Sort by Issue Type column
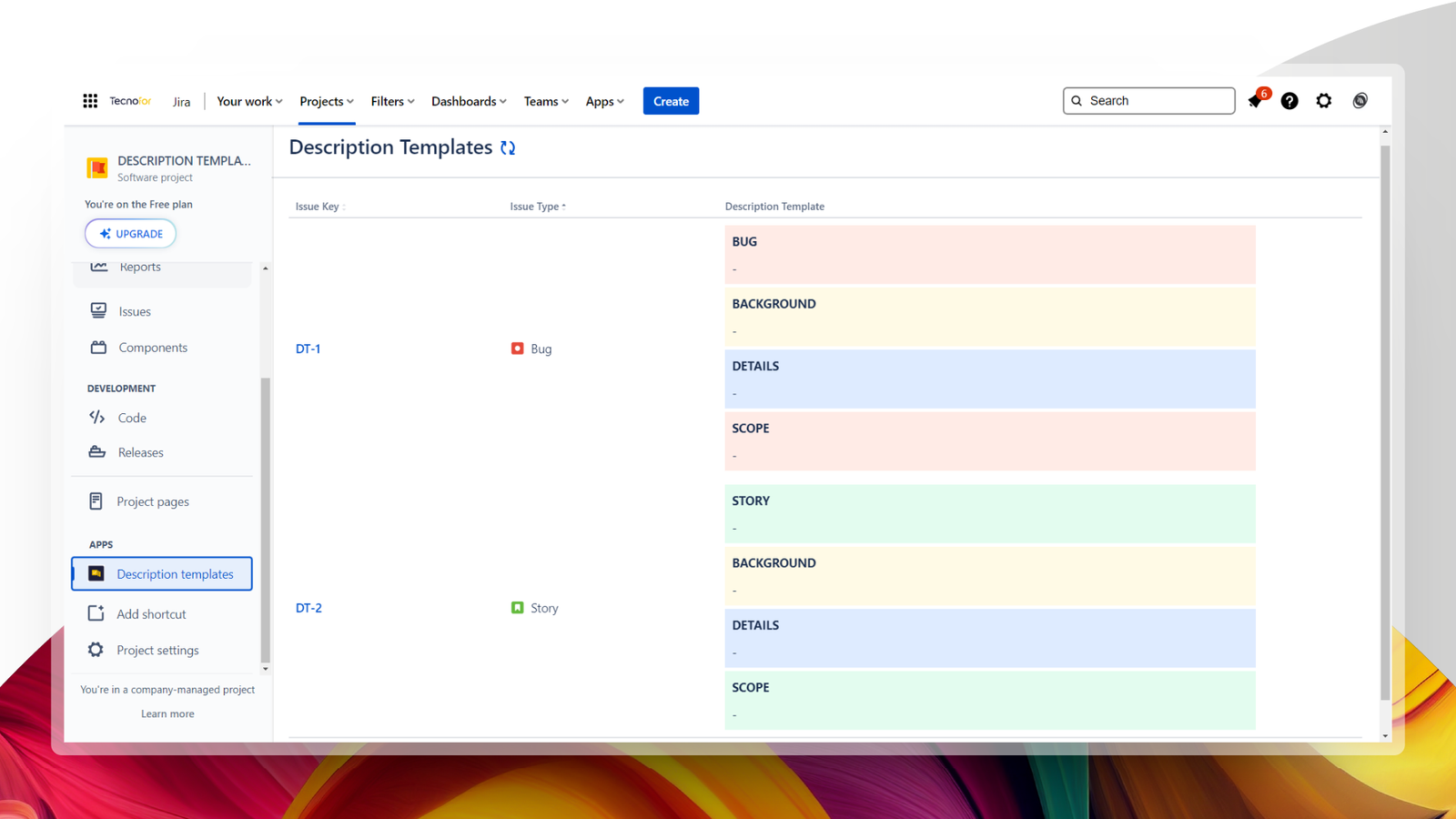This screenshot has height=819, width=1456. point(537,207)
